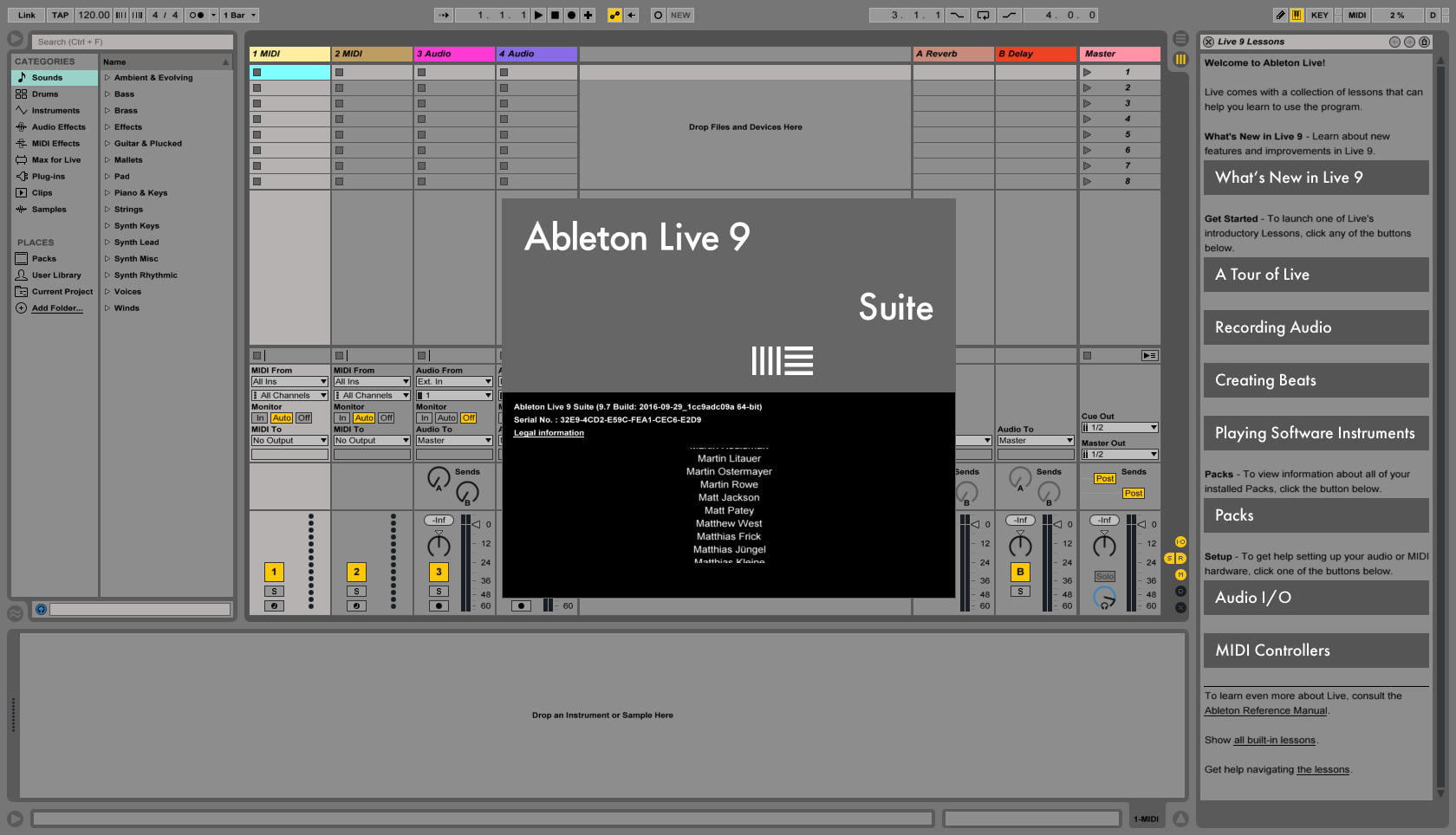This screenshot has width=1456, height=835.
Task: Switch on MIDI Map Mode
Action: [1357, 15]
